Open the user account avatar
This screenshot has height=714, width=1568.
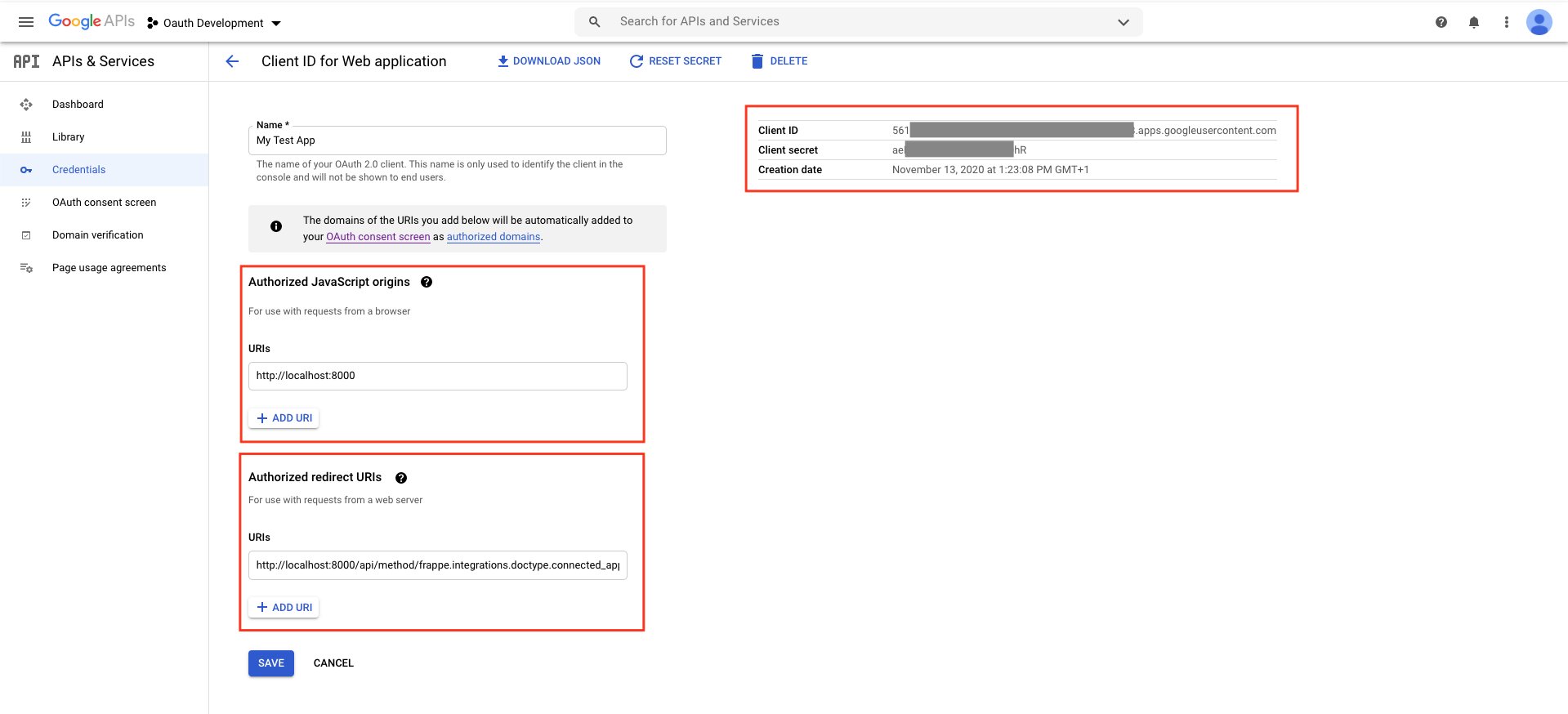point(1539,22)
